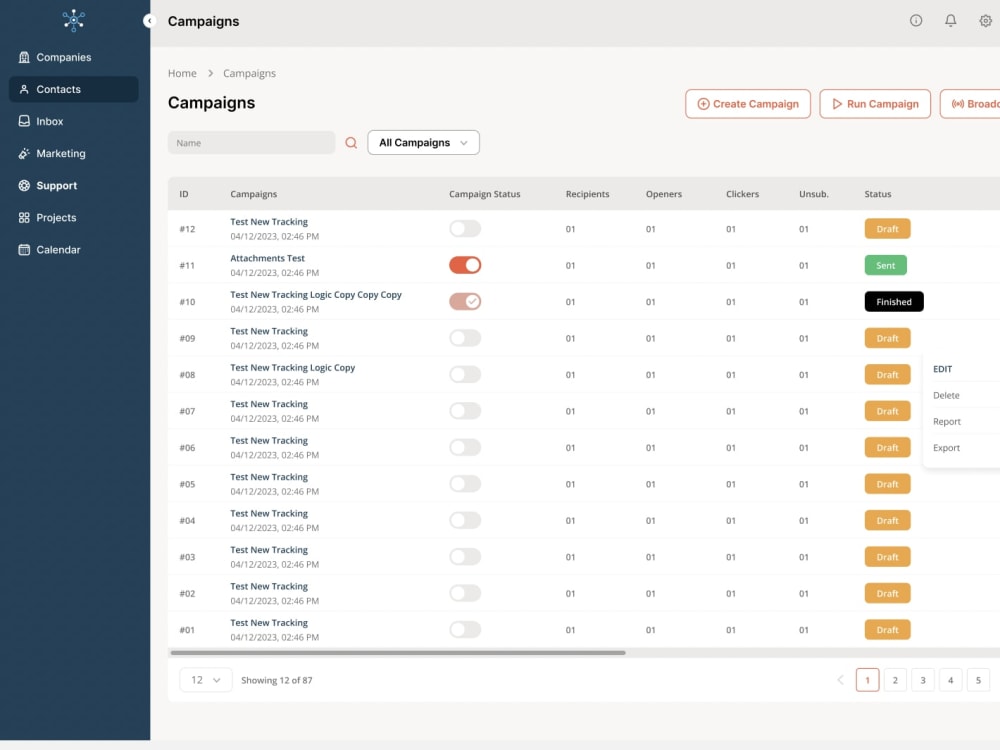Enable campaign #06 toggle
The width and height of the screenshot is (1000, 750).
coord(465,448)
